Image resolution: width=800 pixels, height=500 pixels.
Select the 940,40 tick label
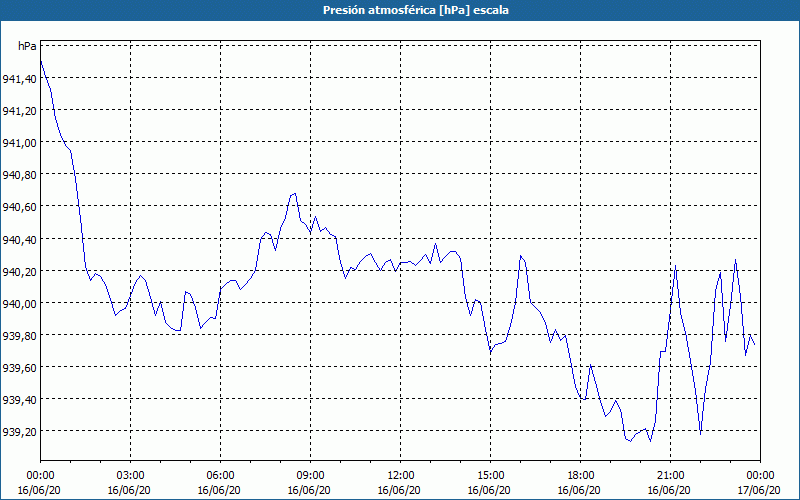[x=19, y=239]
